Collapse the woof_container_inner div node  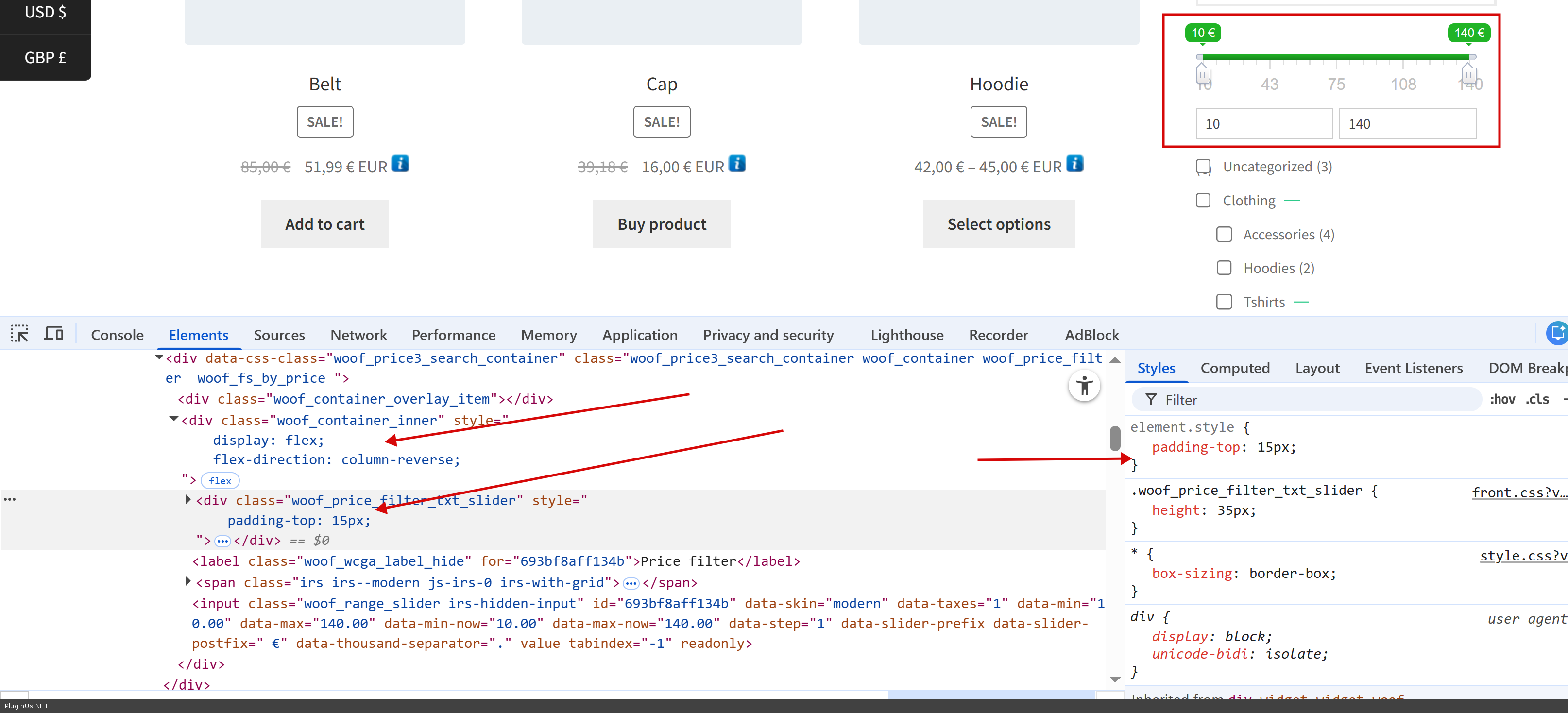(173, 419)
